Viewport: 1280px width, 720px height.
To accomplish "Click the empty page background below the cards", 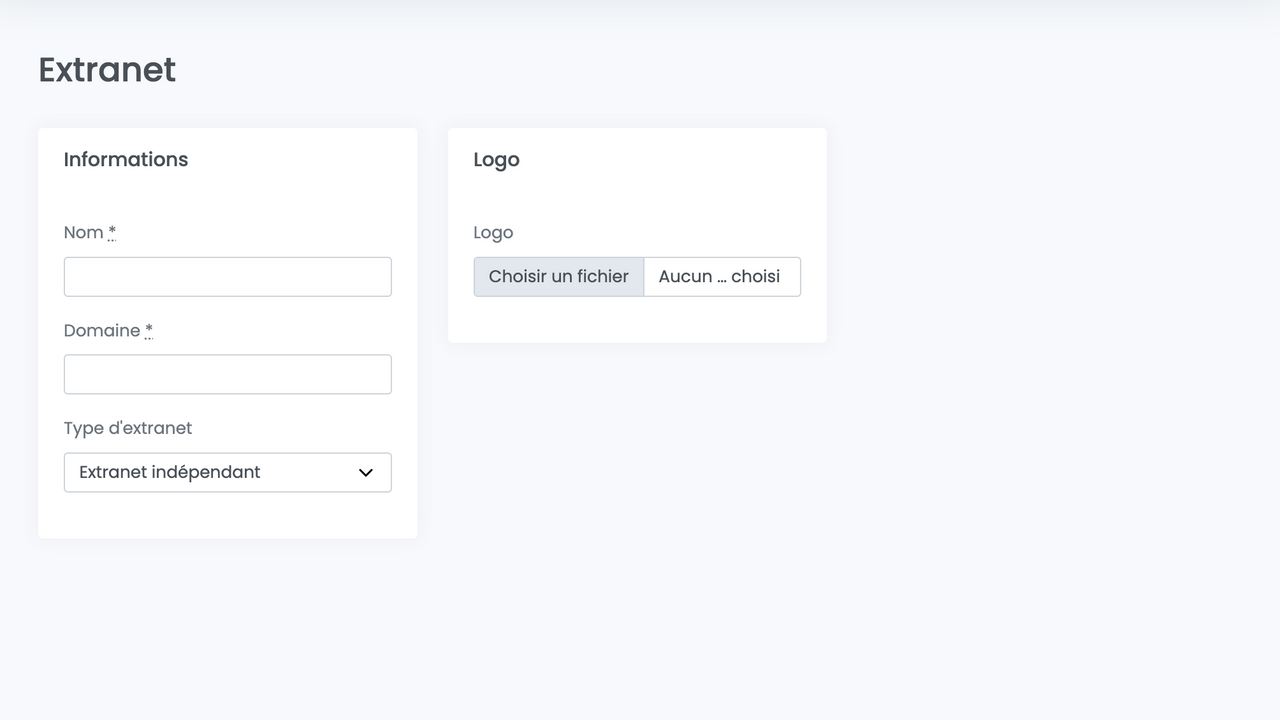I will [640, 630].
